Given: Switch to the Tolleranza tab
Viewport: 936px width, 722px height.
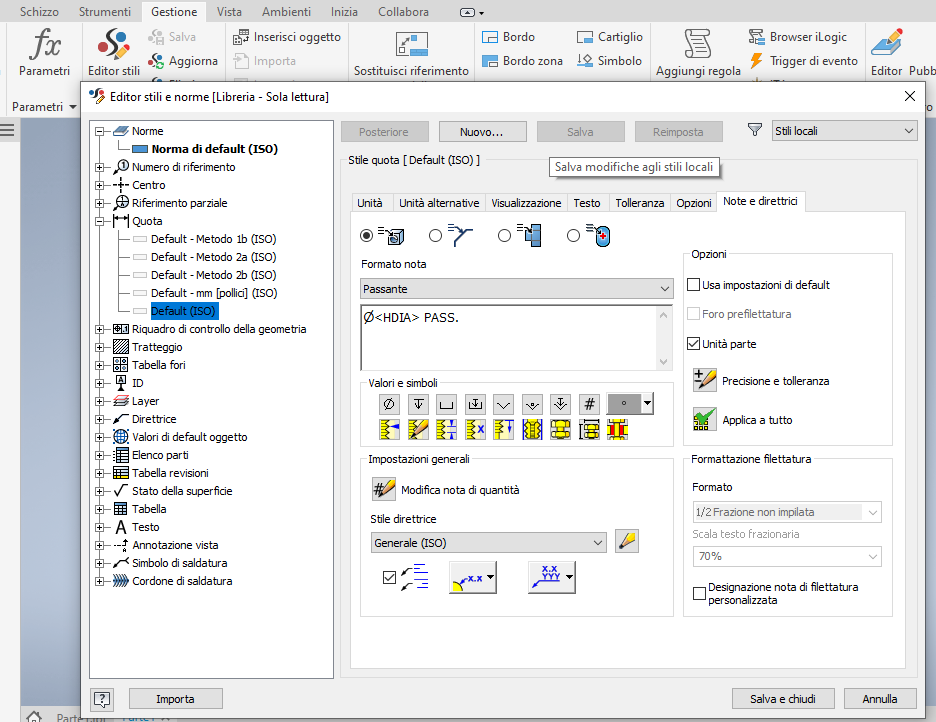Looking at the screenshot, I should tap(639, 202).
